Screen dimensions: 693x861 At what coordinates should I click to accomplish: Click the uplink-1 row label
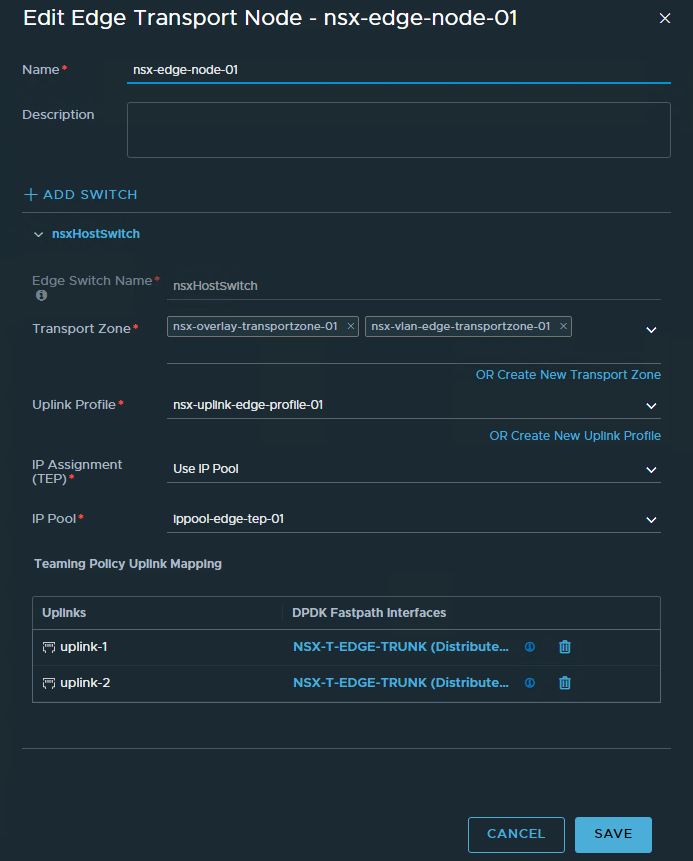83,647
